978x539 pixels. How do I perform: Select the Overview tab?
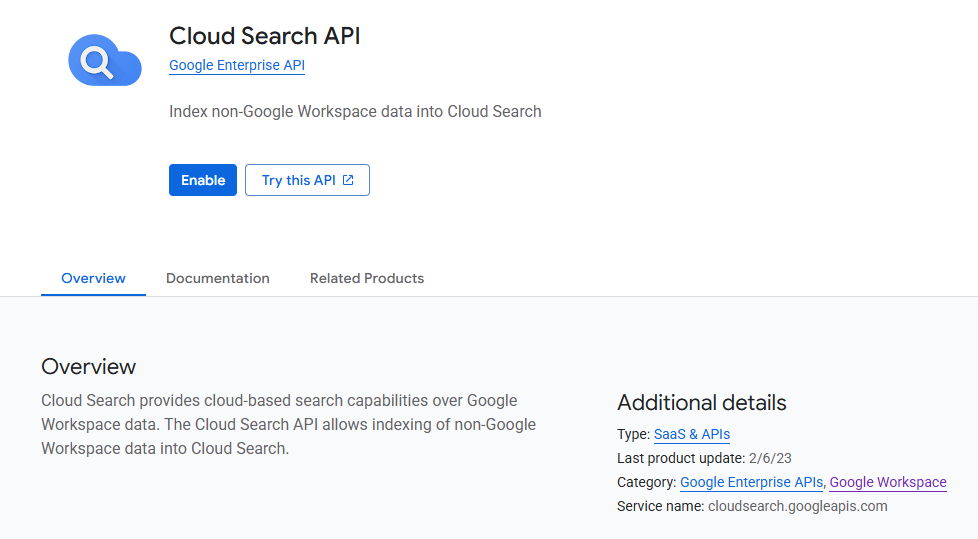[x=93, y=278]
